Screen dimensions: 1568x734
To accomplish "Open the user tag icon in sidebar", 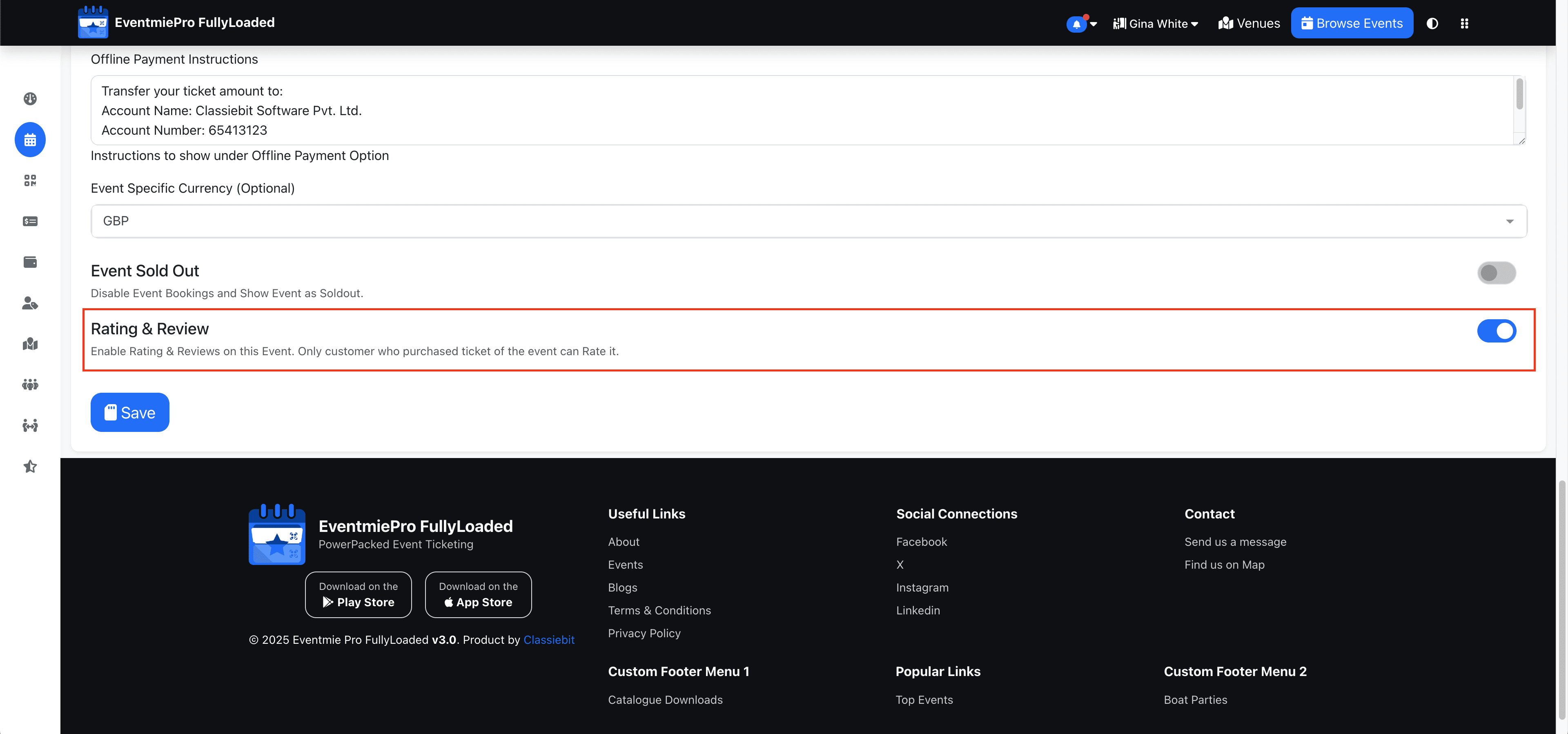I will 30,302.
